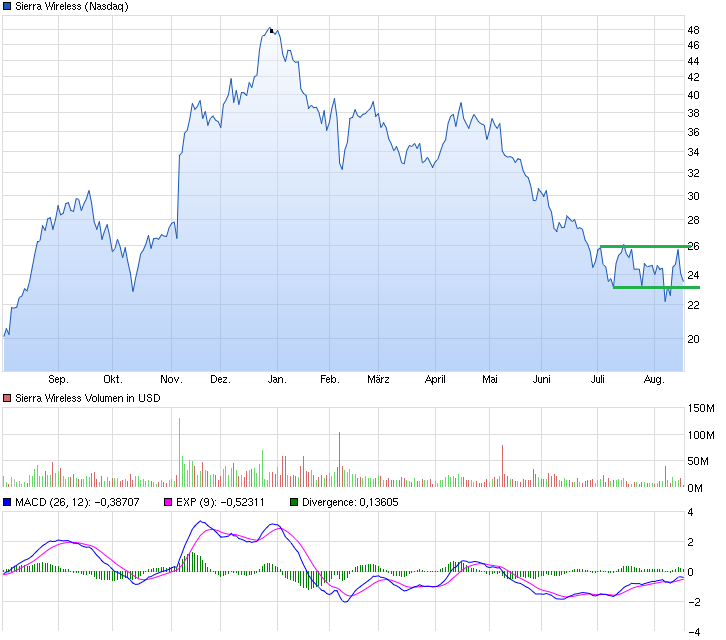726x640 pixels.
Task: Click the black peak marker at chart top
Action: click(x=272, y=31)
